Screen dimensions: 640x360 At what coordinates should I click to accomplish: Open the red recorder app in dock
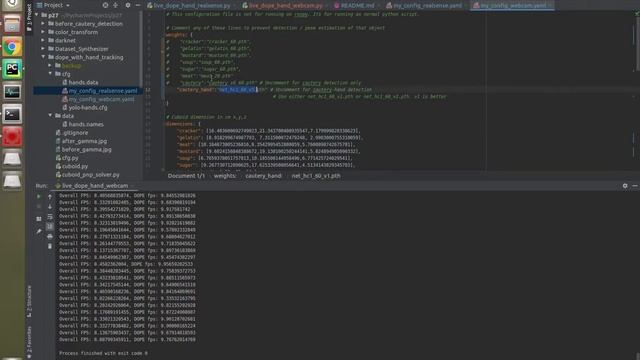click(12, 137)
